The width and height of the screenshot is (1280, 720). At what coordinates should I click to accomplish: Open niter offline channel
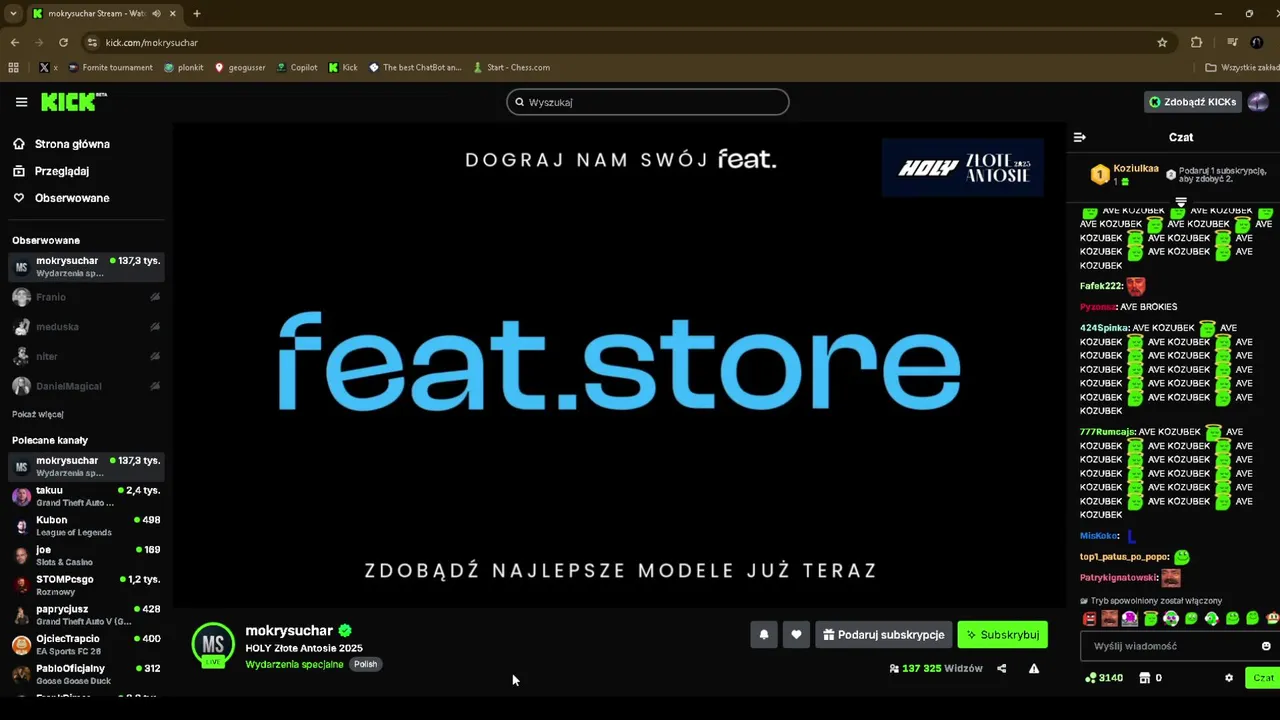point(86,356)
